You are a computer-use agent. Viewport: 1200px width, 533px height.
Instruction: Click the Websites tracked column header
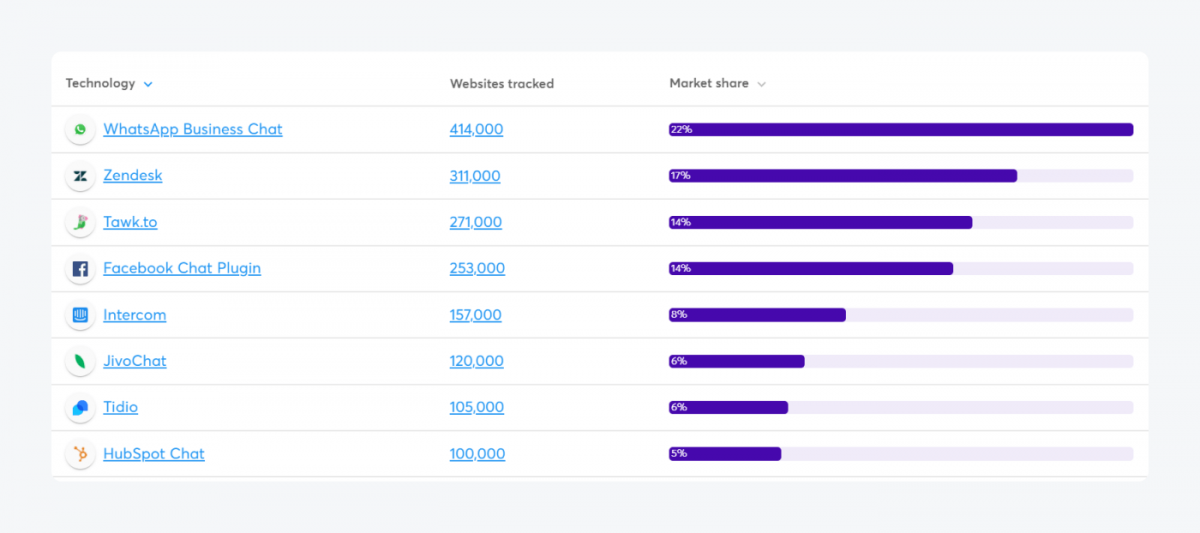pyautogui.click(x=502, y=84)
